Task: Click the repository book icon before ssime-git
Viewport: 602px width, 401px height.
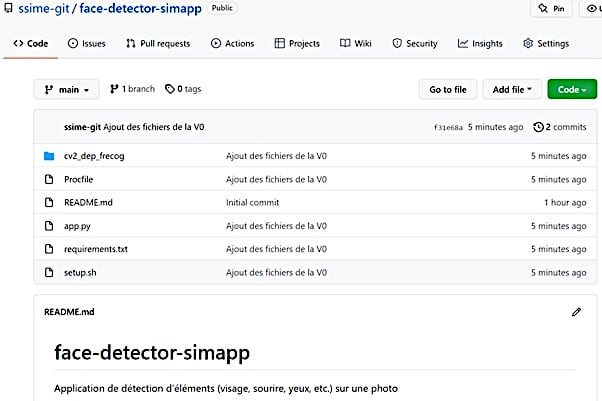Action: point(8,8)
